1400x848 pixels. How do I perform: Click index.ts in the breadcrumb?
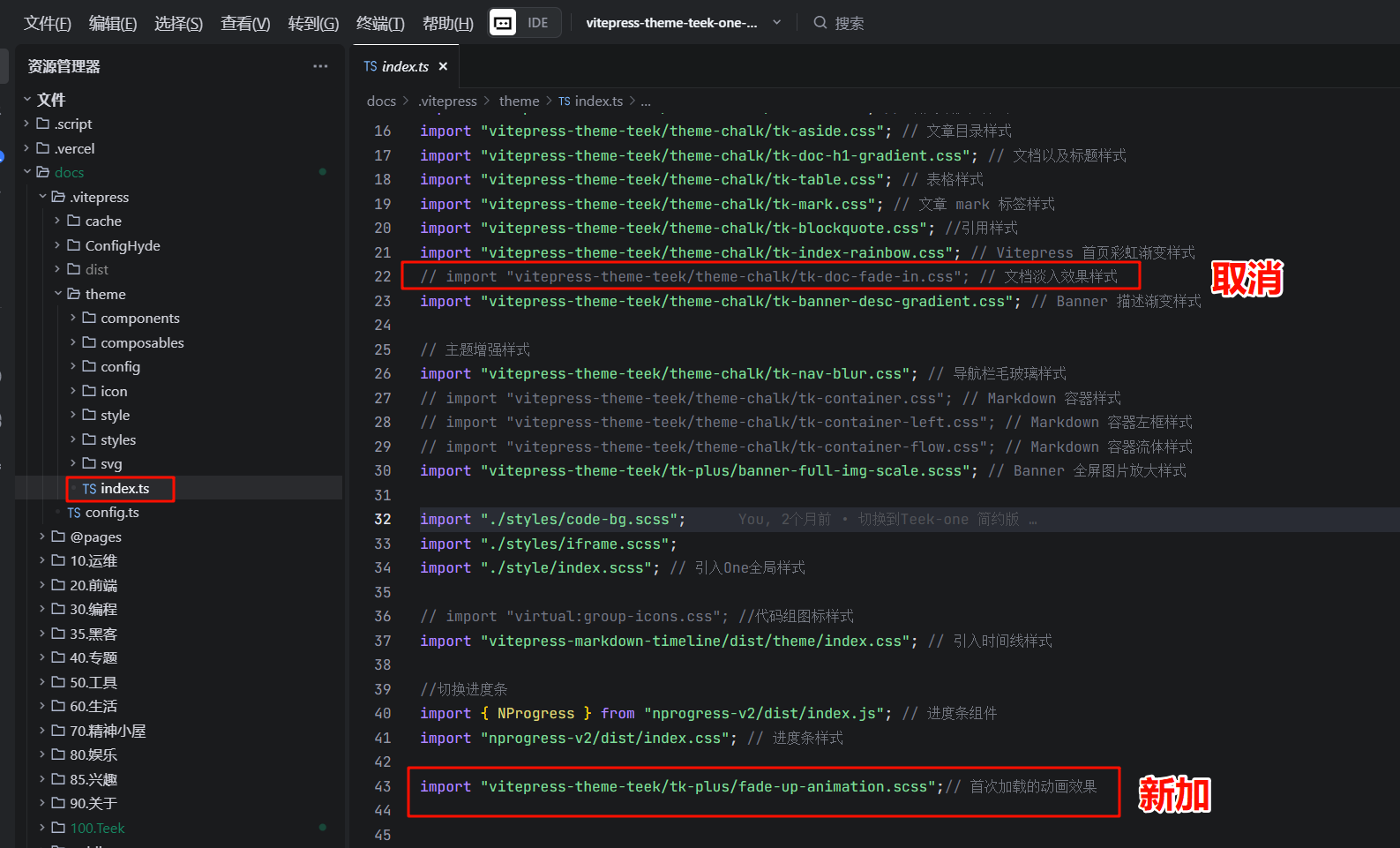pos(598,101)
